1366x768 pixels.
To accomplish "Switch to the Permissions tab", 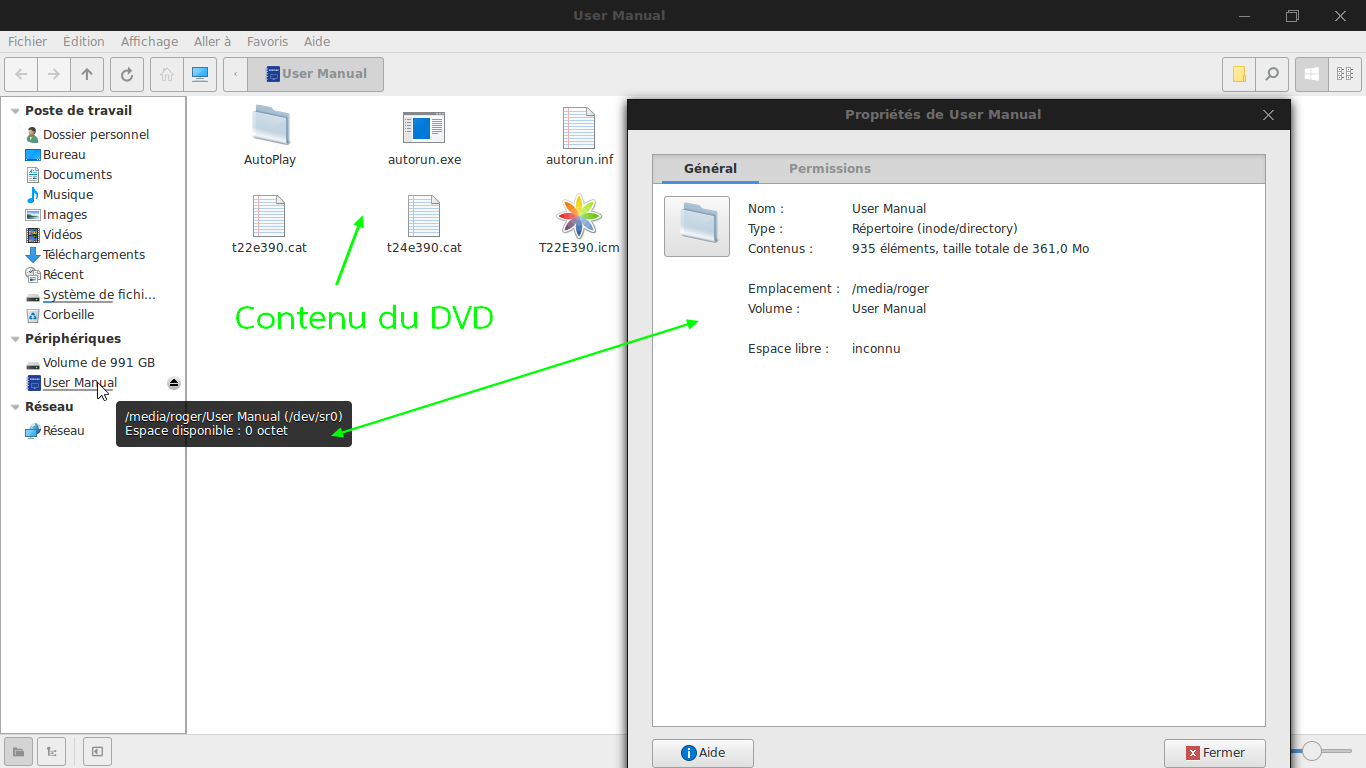I will (x=829, y=169).
